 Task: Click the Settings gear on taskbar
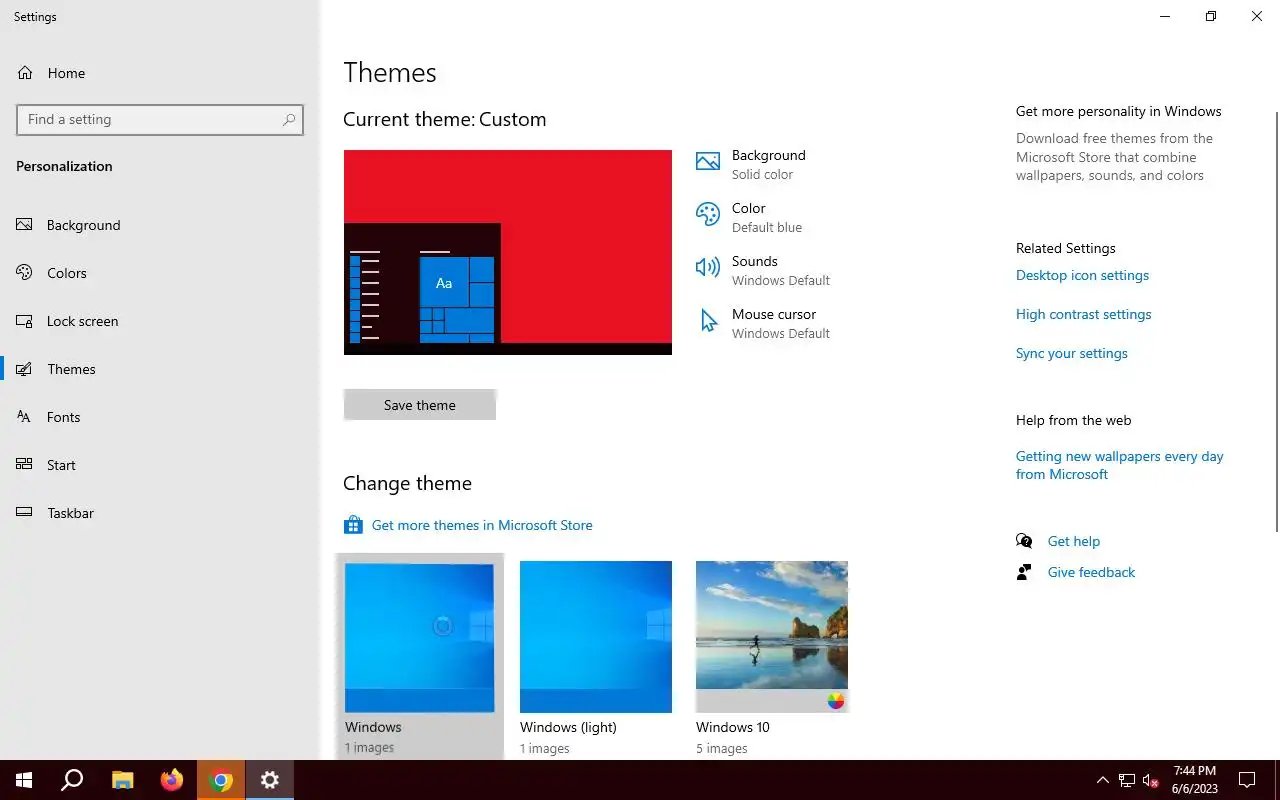pos(270,780)
